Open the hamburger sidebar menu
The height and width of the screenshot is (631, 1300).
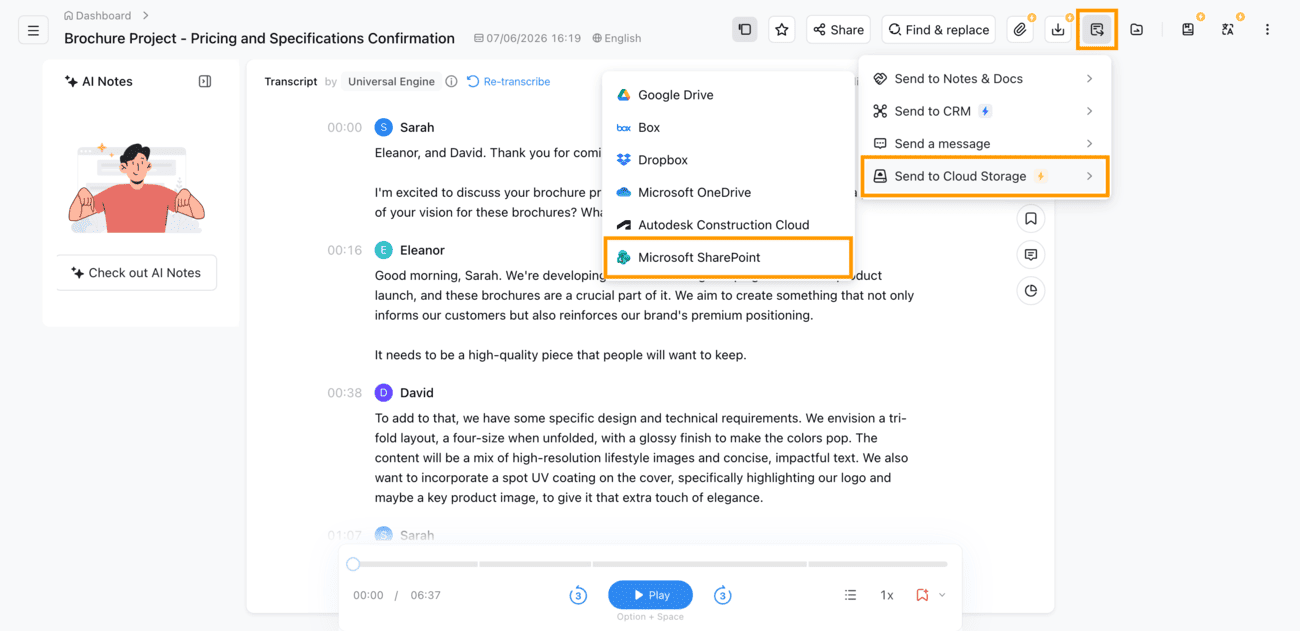point(33,30)
